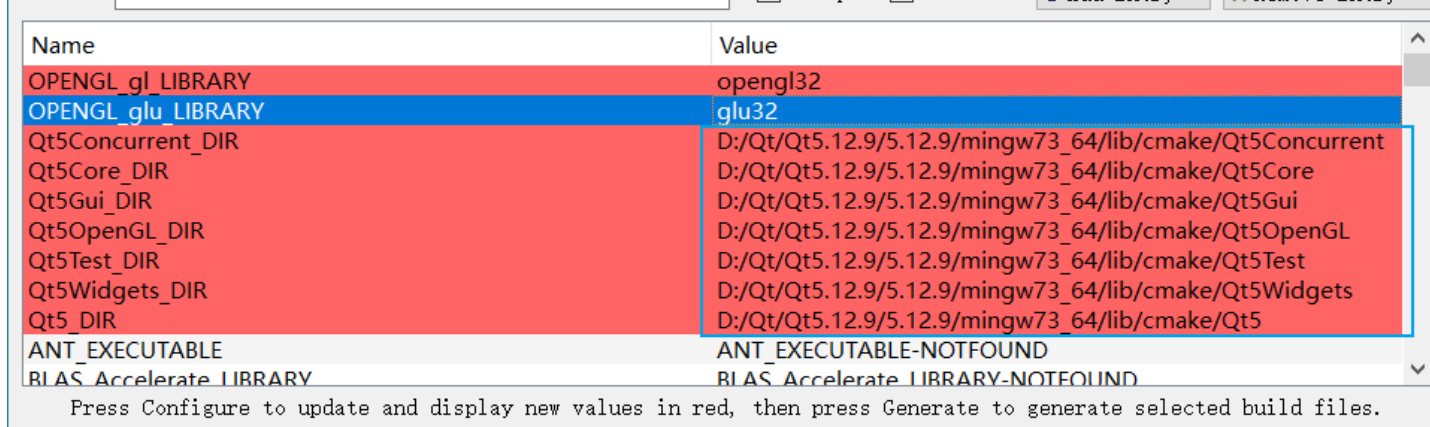The height and width of the screenshot is (427, 1430).
Task: Click the path value ending in cmake/Qt5Core
Action: coord(1015,171)
